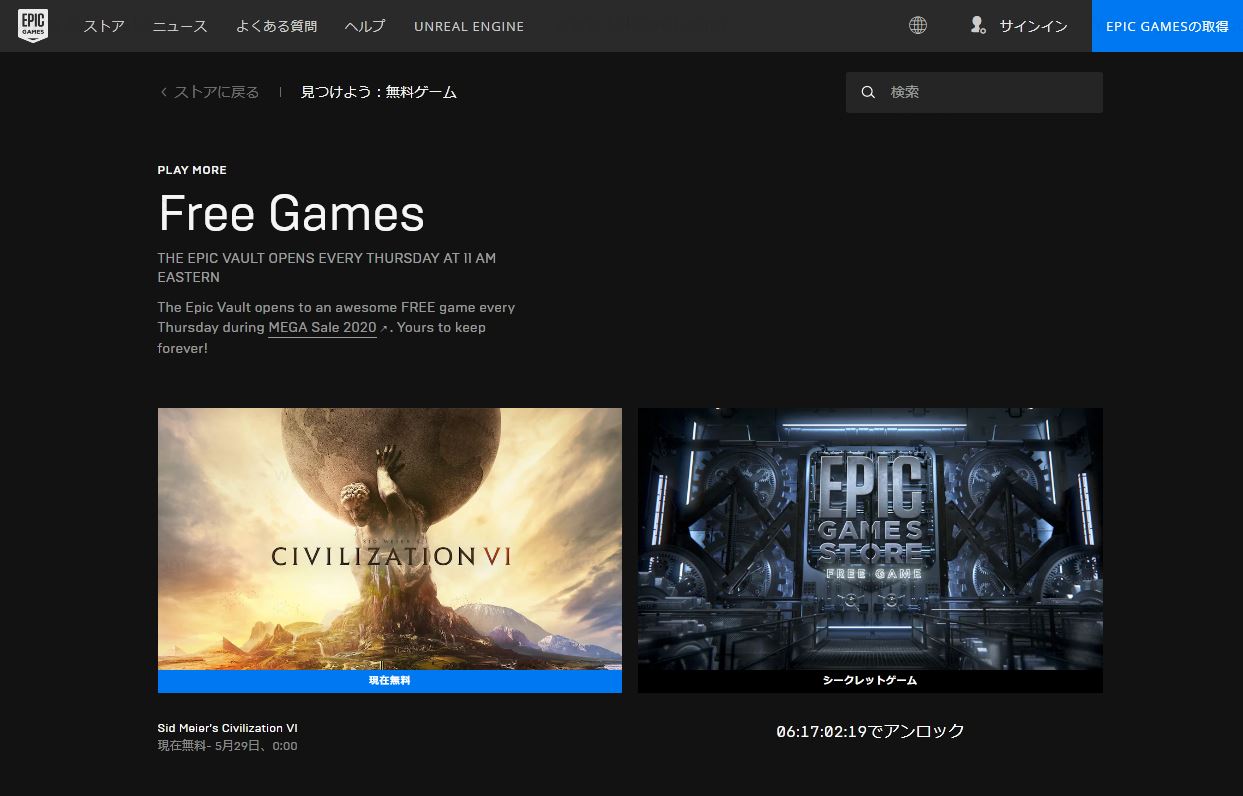Go back via ストアに戻る link
1243x796 pixels.
pos(216,92)
